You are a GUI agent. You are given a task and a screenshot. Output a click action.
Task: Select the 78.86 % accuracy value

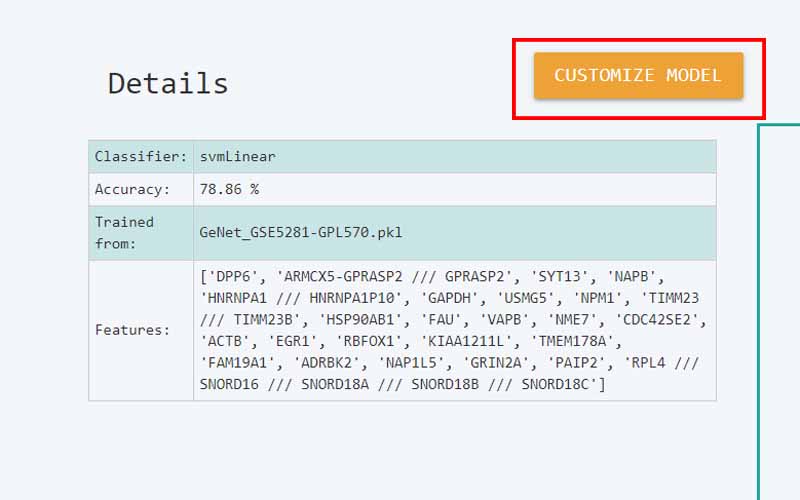(229, 189)
